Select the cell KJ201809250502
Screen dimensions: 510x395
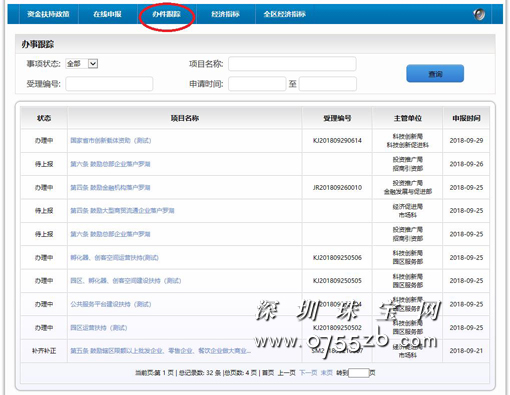point(337,328)
